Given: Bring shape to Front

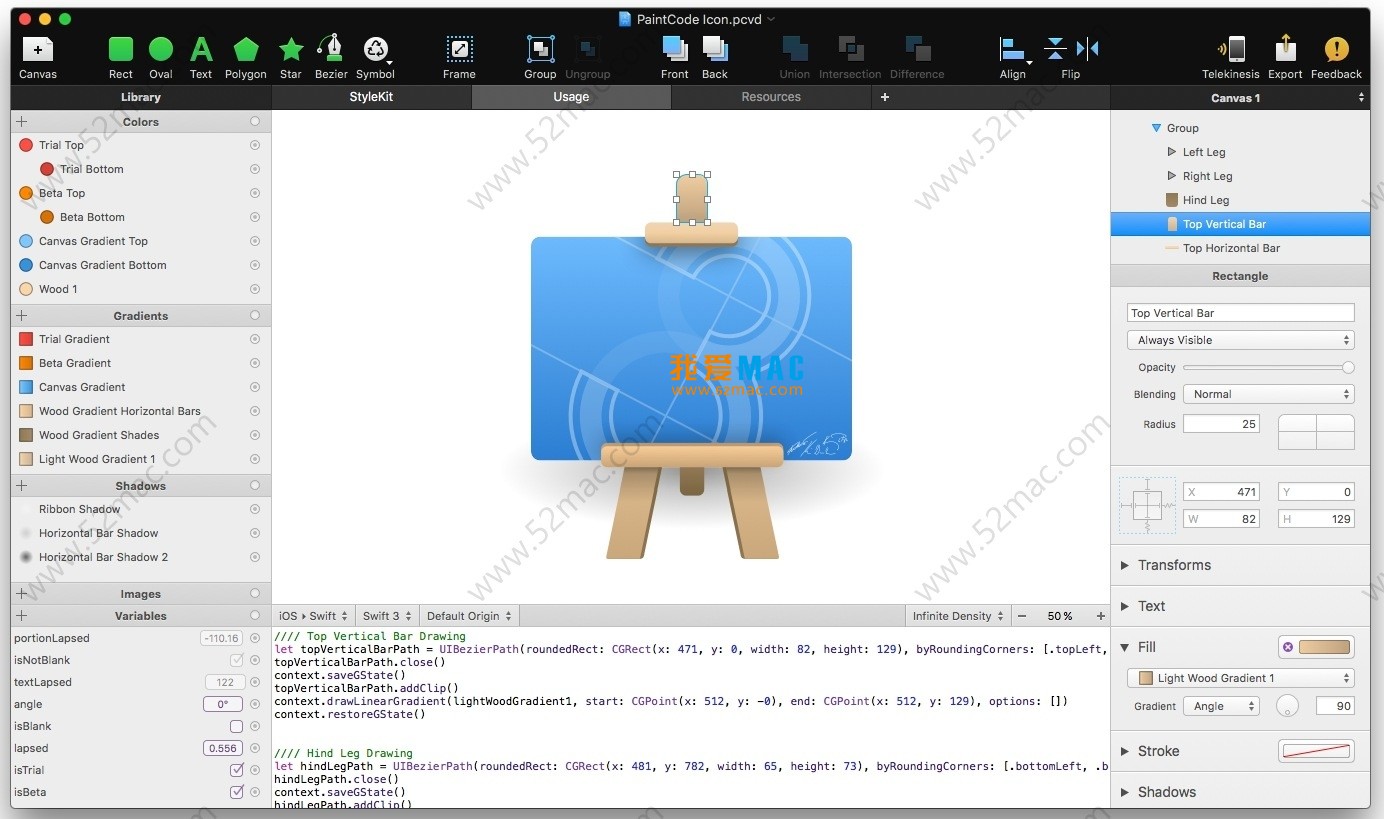Looking at the screenshot, I should [675, 49].
